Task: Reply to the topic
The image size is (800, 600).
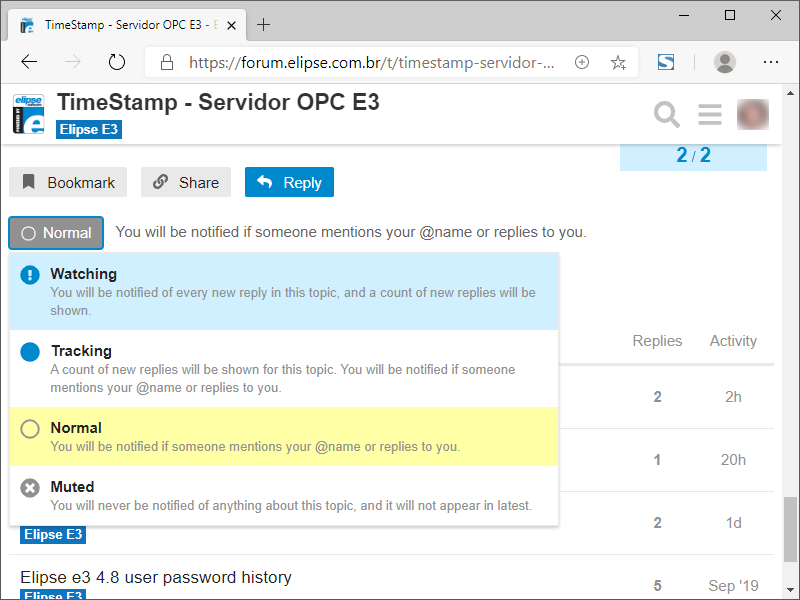Action: click(289, 182)
